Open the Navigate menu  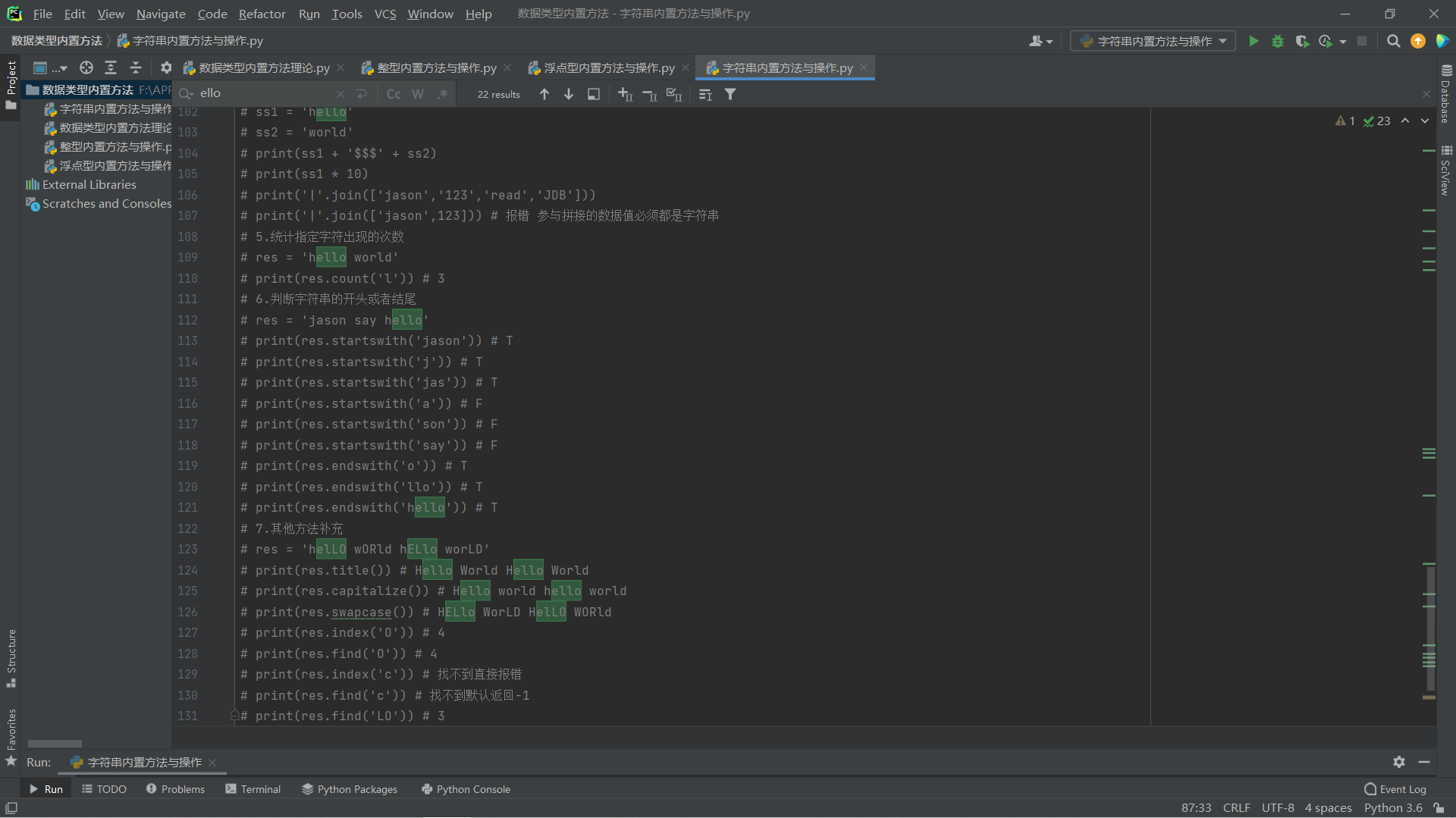(161, 14)
